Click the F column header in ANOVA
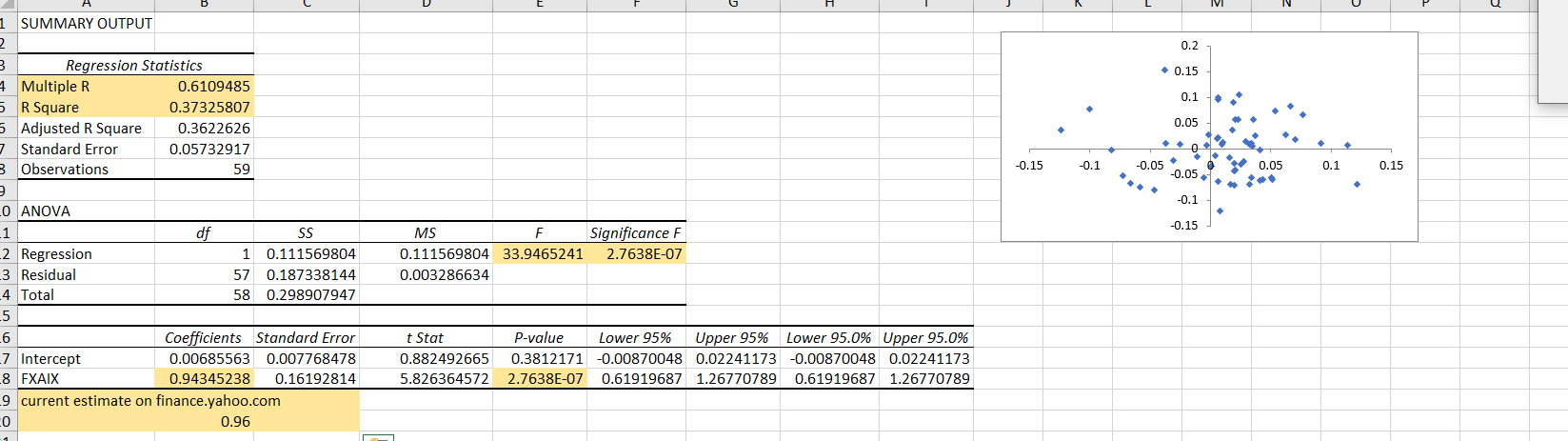 (x=540, y=232)
